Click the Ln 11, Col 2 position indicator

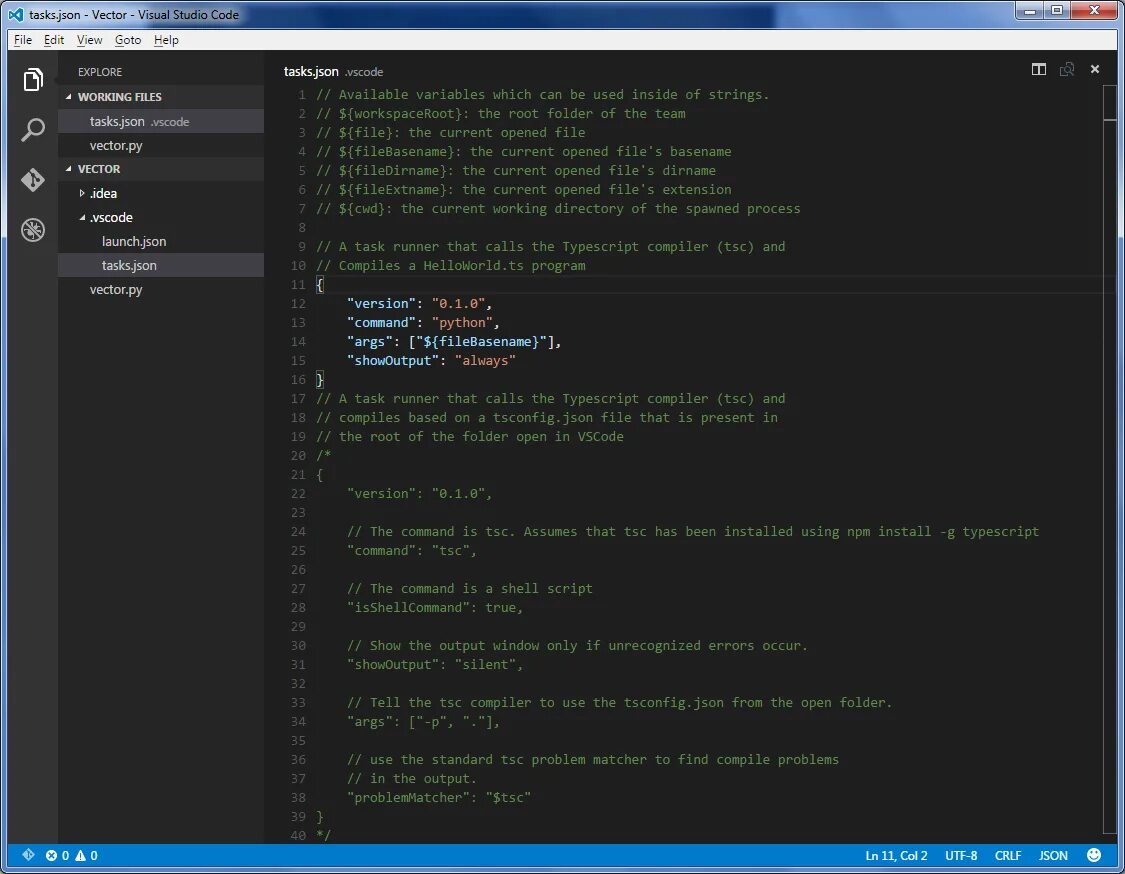(896, 855)
